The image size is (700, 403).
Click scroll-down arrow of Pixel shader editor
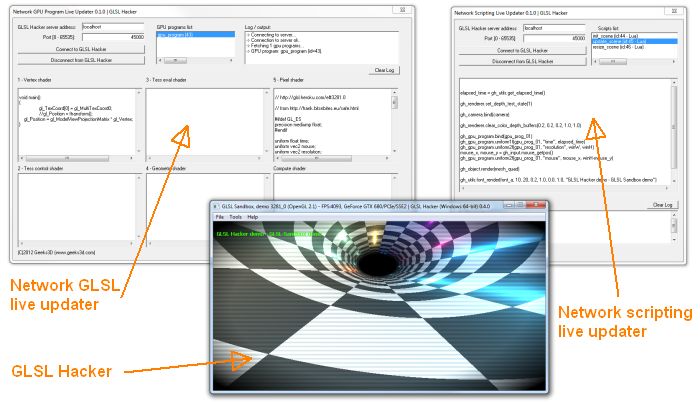click(394, 152)
